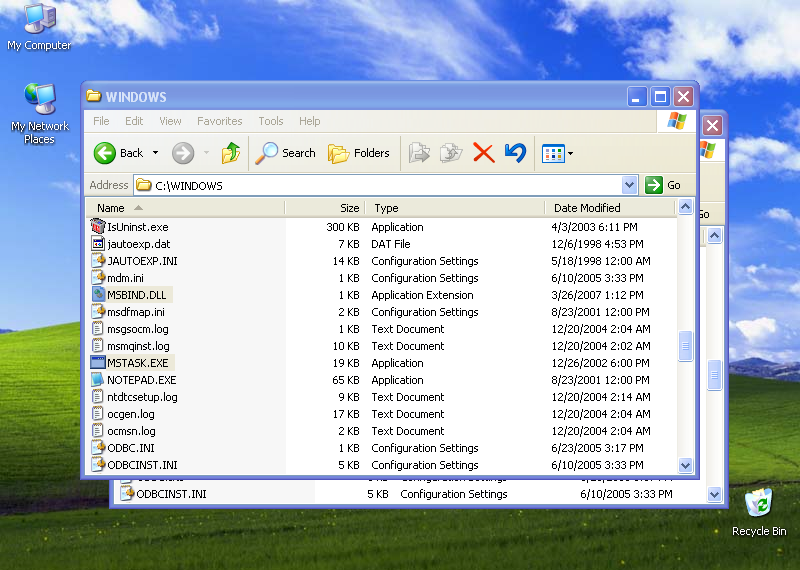Click Application Extension type text
This screenshot has height=570, width=800.
pos(422,295)
